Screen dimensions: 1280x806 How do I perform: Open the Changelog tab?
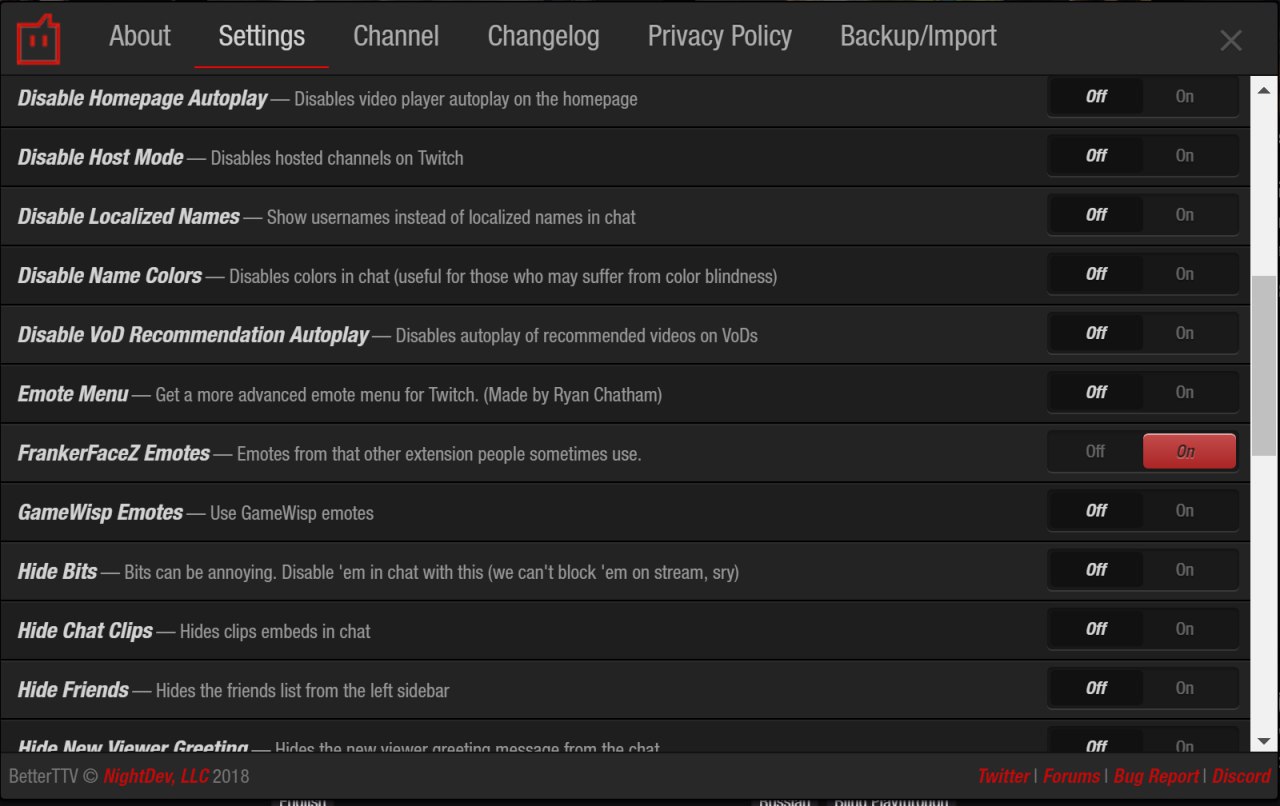click(543, 37)
